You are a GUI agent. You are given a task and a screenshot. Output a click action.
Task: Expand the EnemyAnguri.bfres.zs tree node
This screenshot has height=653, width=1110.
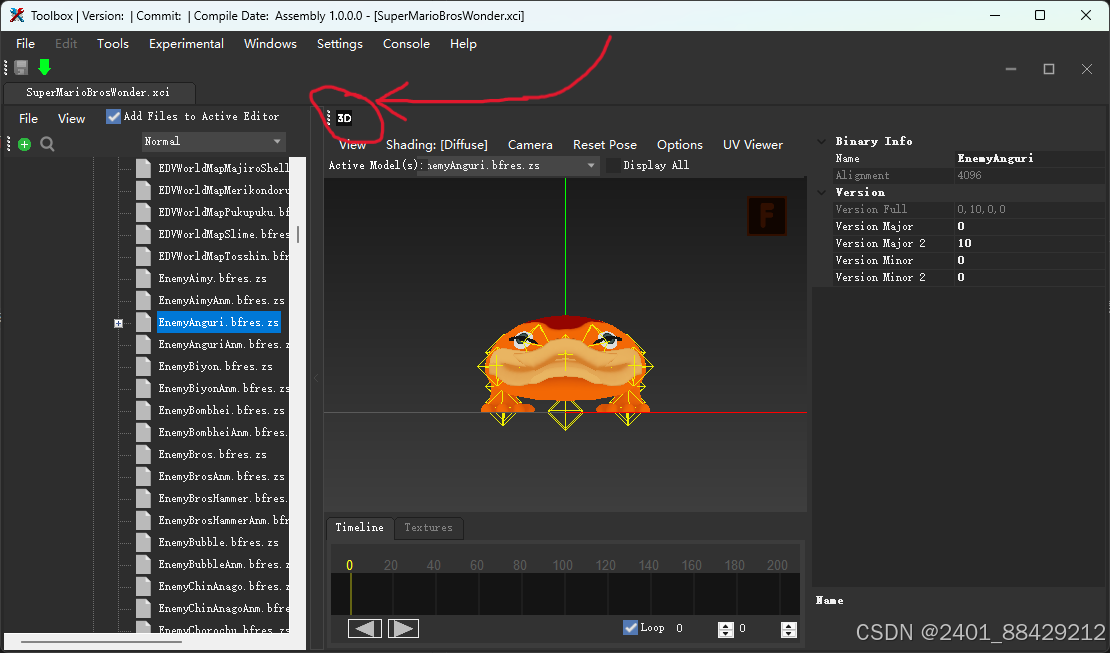tap(118, 323)
